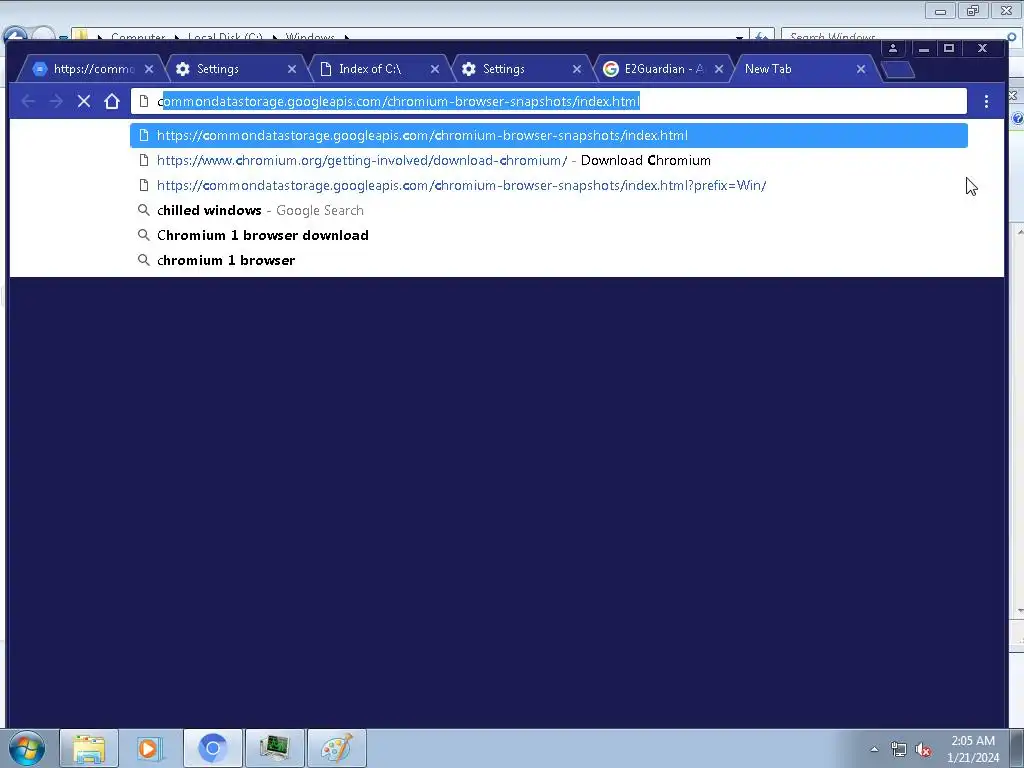Click the Show desktop strip after the taskbar clock

(1017, 749)
